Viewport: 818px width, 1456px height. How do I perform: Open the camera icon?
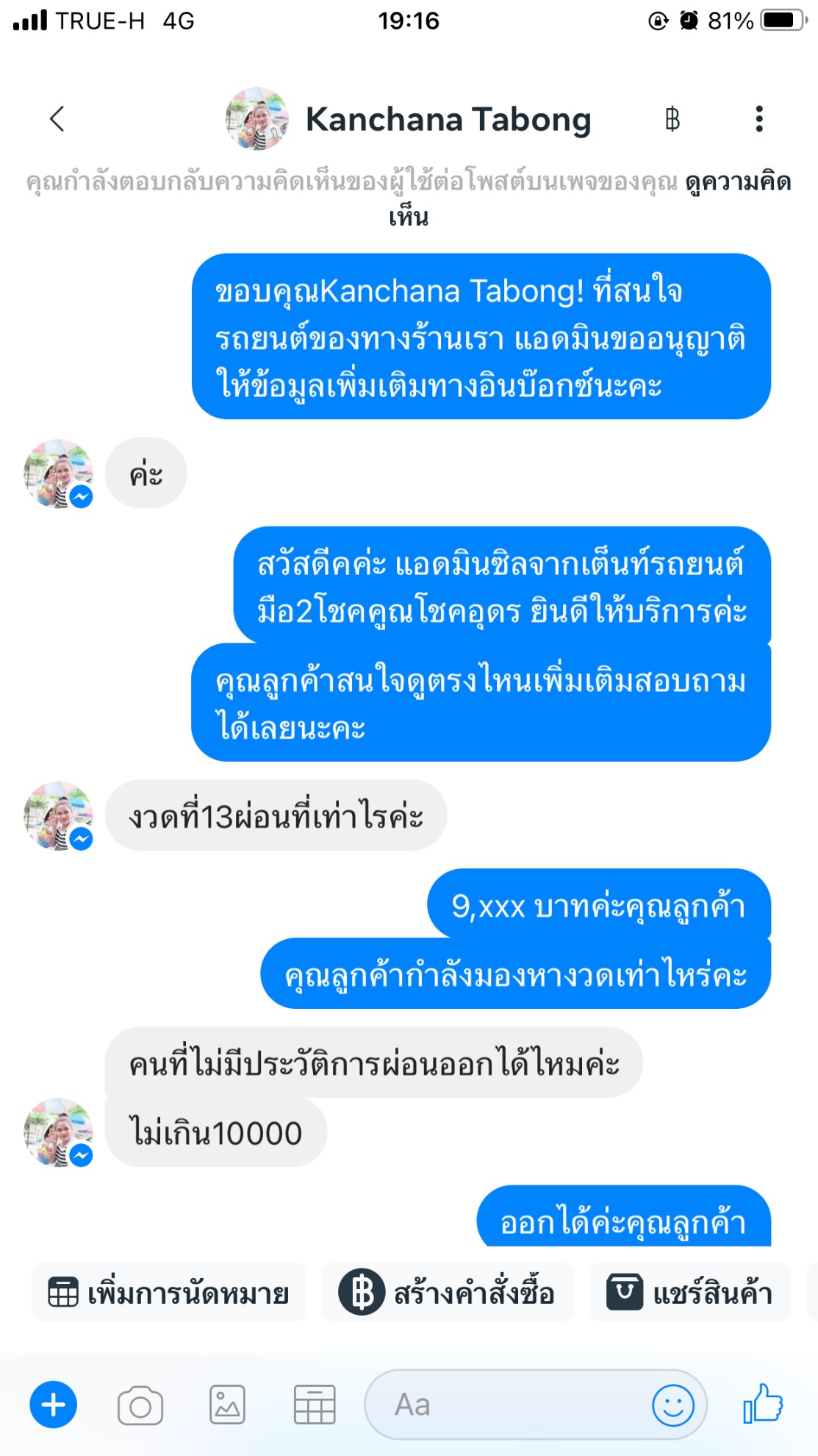tap(140, 1405)
